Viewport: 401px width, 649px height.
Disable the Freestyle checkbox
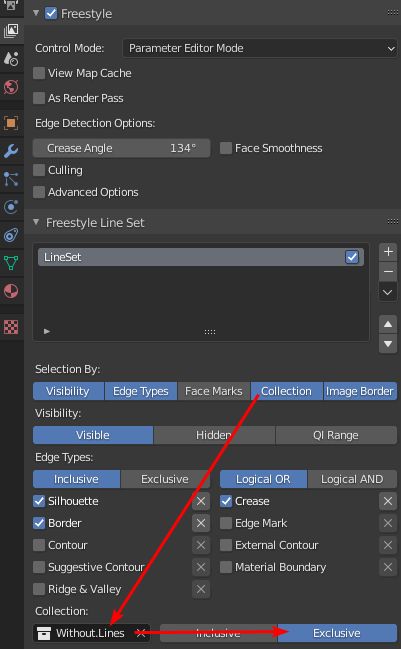click(x=51, y=13)
